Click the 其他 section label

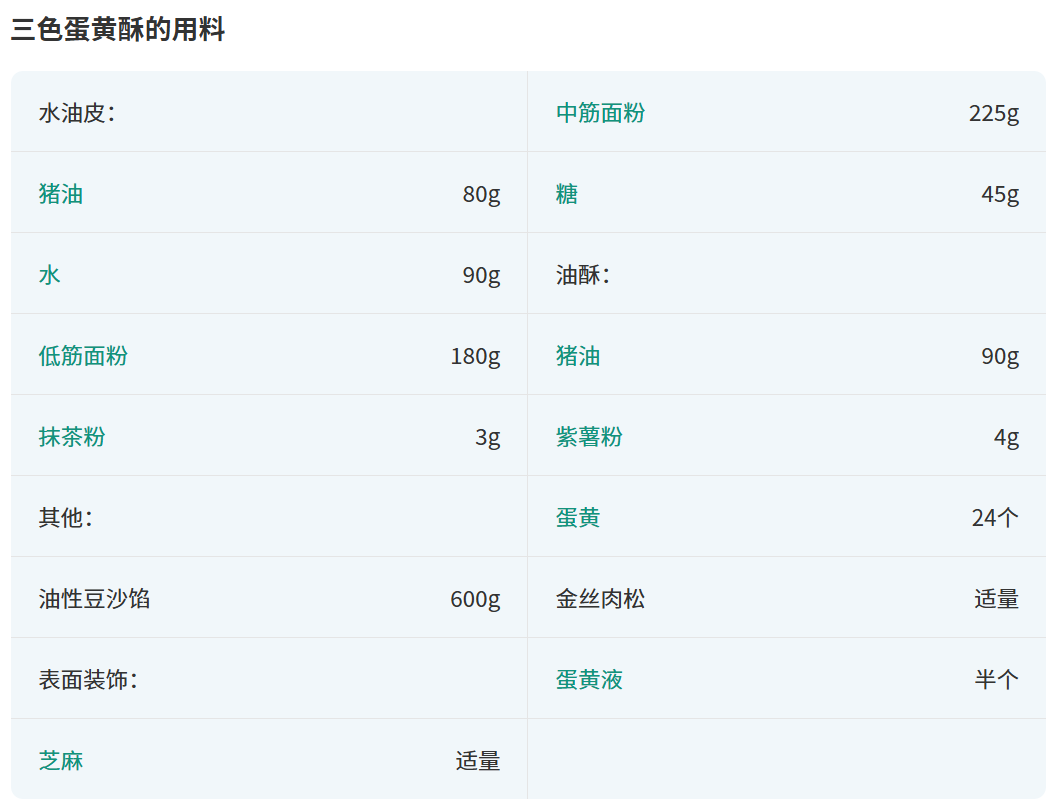pyautogui.click(x=65, y=518)
